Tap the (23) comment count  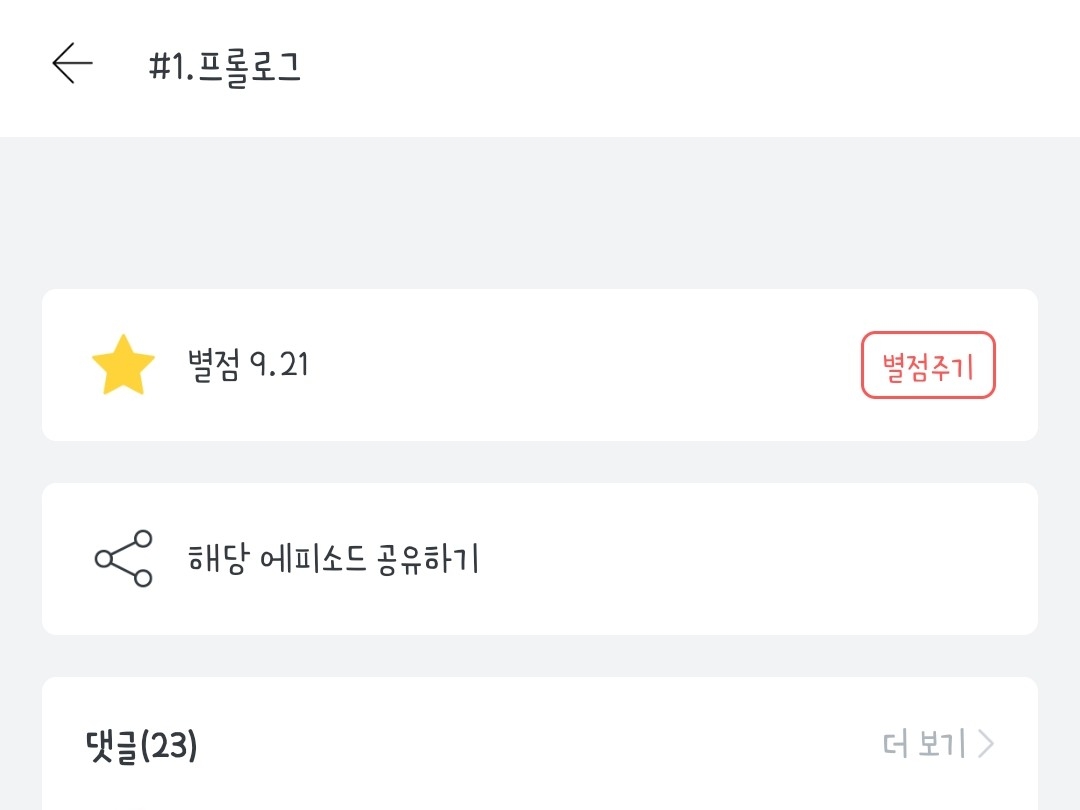(168, 747)
